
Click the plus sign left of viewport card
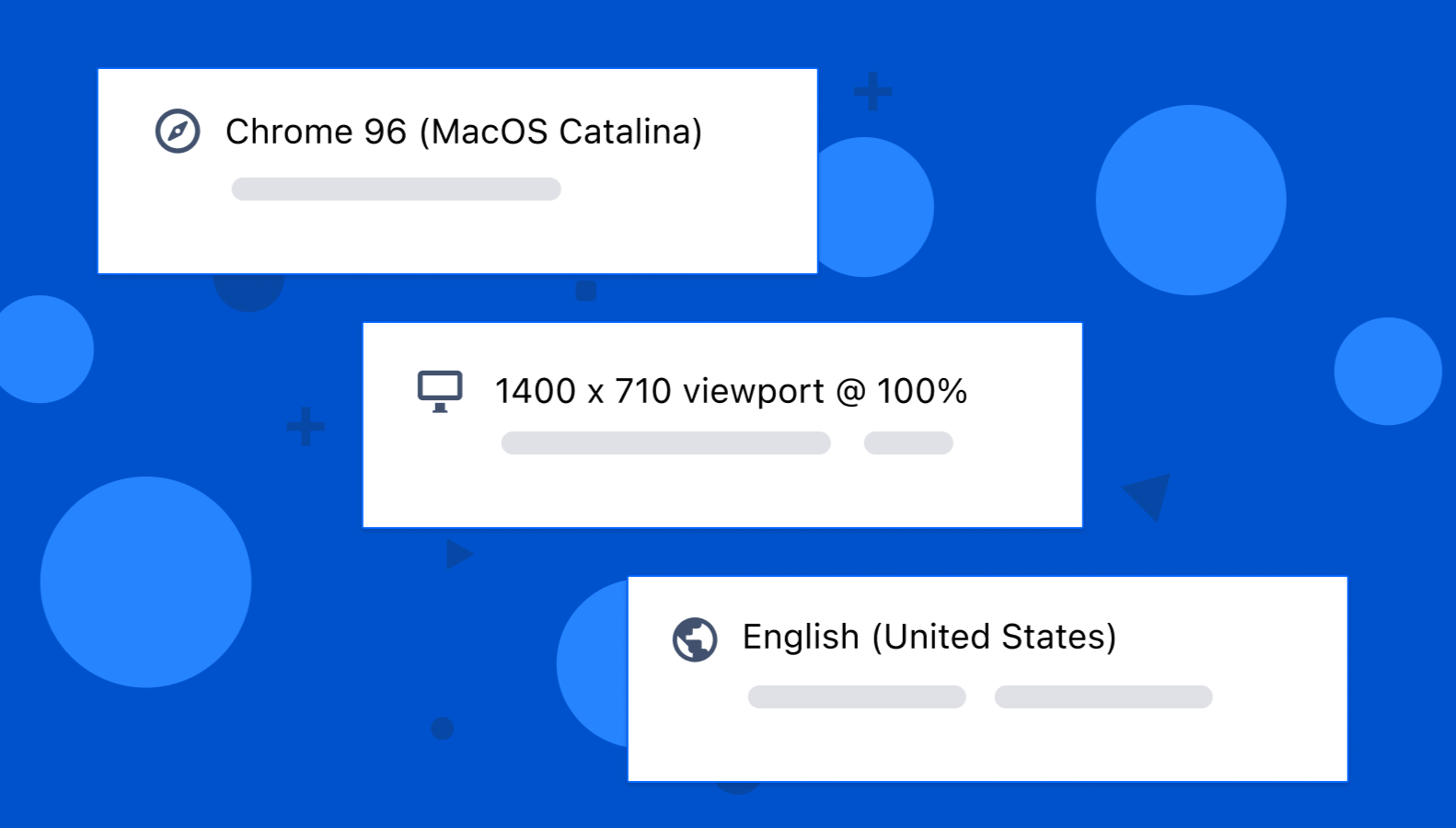[x=306, y=427]
